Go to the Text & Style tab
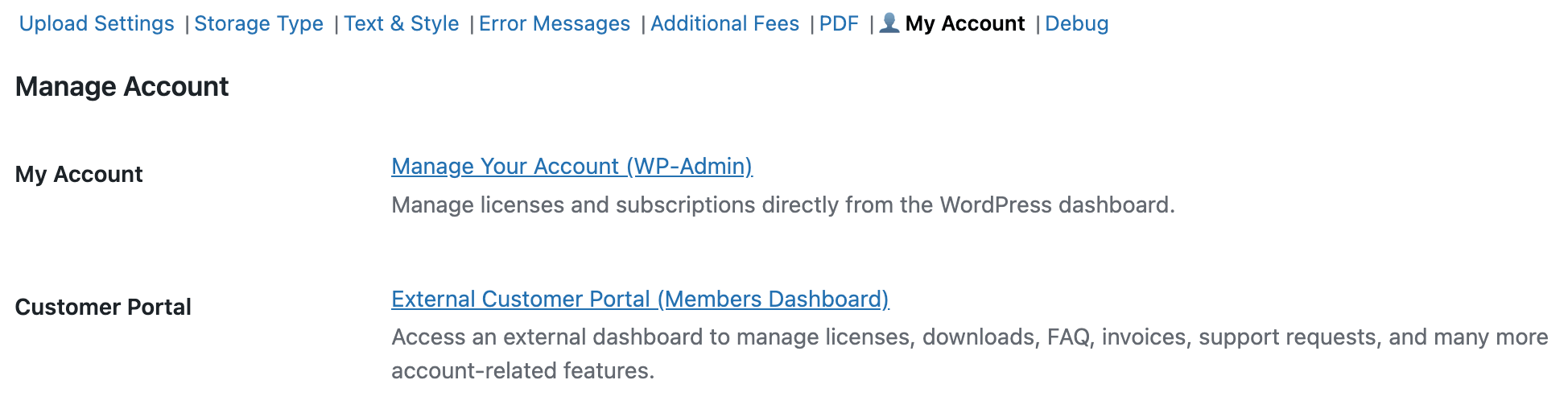 [x=401, y=24]
